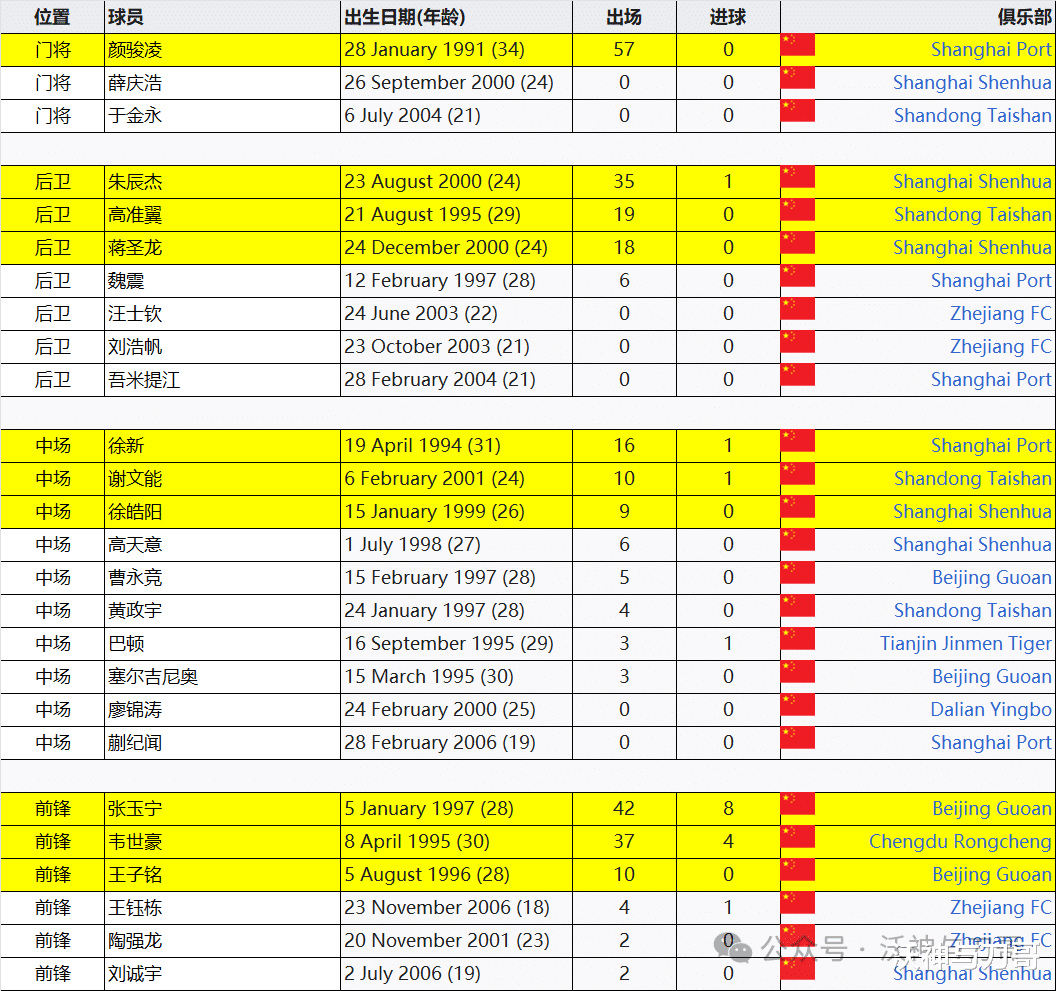This screenshot has height=991, width=1056.
Task: Click the 进球 column header
Action: click(x=728, y=17)
